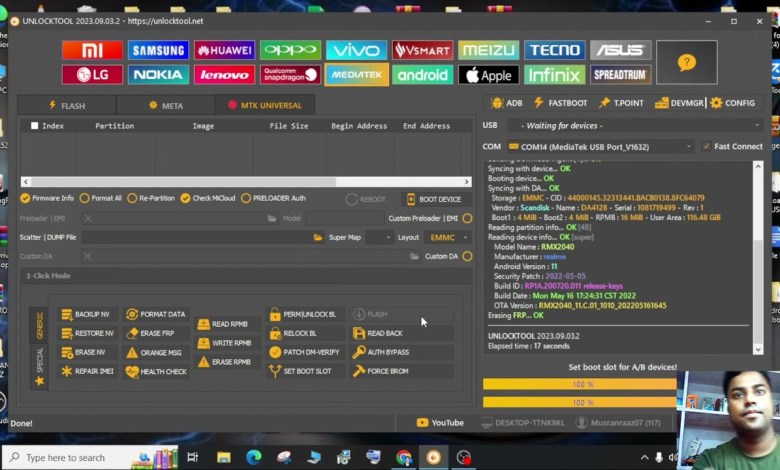Viewport: 780px width, 470px height.
Task: Enable the Re-Partition option
Action: [x=151, y=198]
